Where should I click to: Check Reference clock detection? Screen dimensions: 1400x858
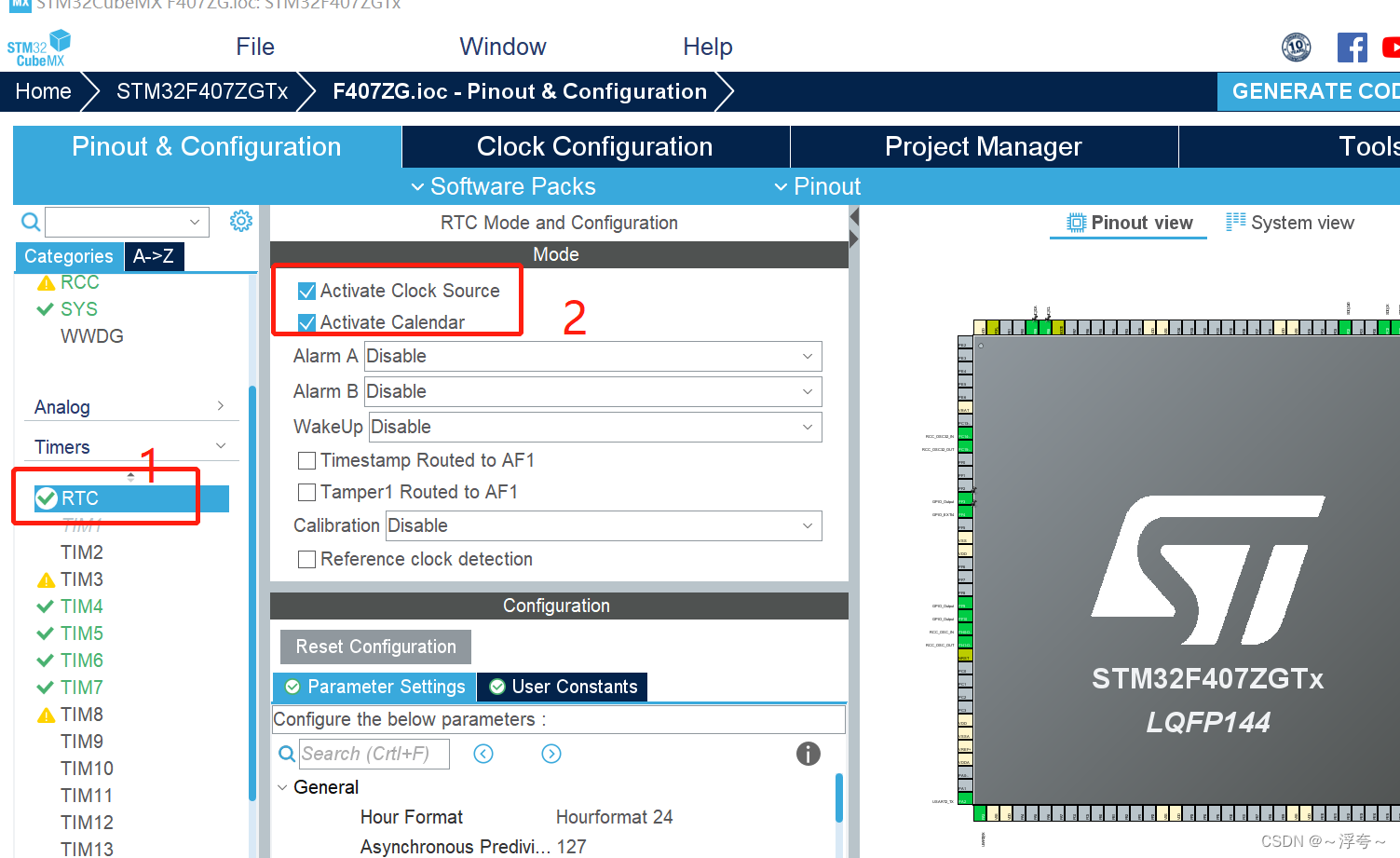[x=306, y=559]
